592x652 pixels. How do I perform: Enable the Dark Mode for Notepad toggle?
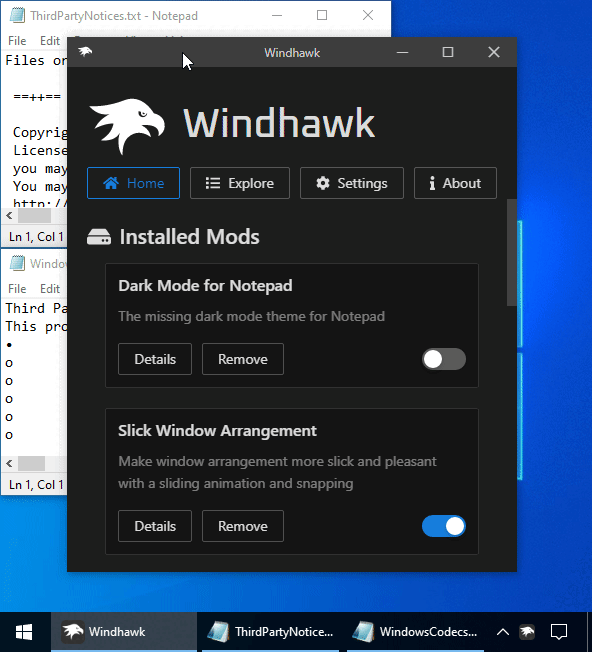(444, 359)
